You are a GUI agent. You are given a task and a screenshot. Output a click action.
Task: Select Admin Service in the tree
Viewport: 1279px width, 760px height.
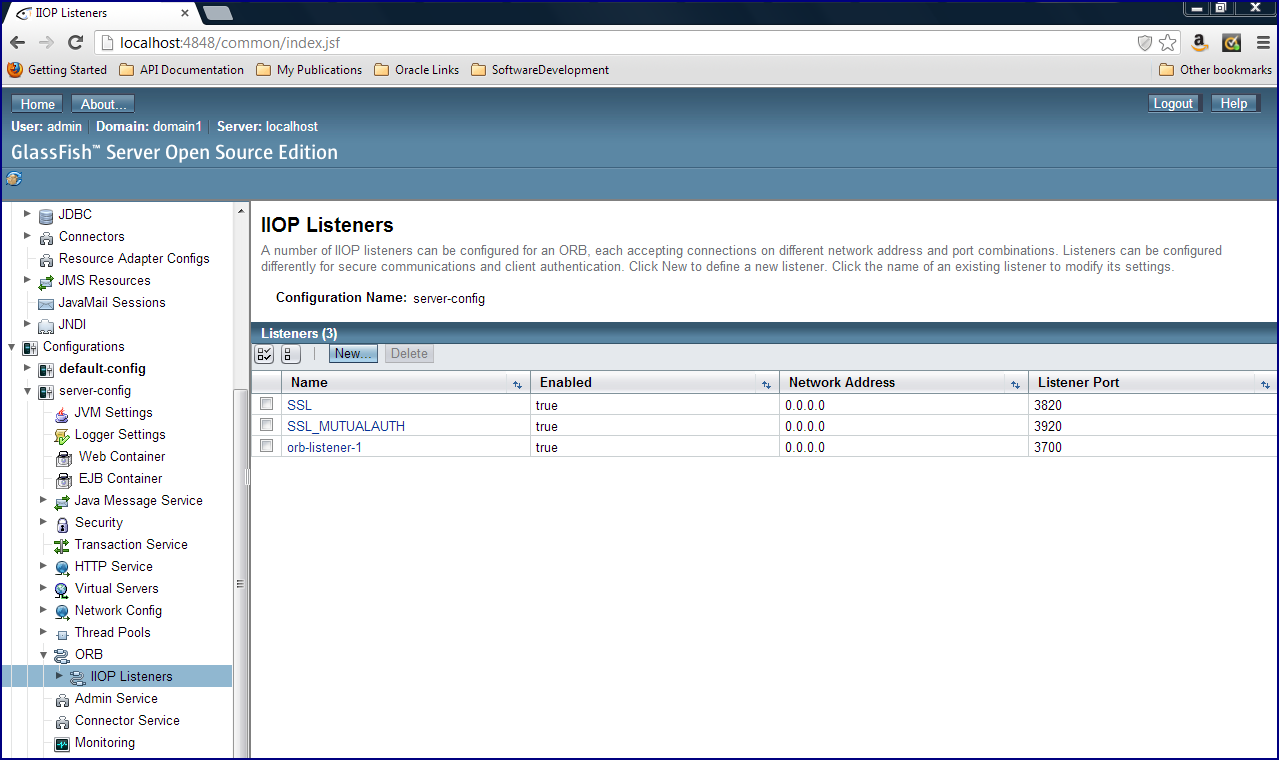(116, 699)
